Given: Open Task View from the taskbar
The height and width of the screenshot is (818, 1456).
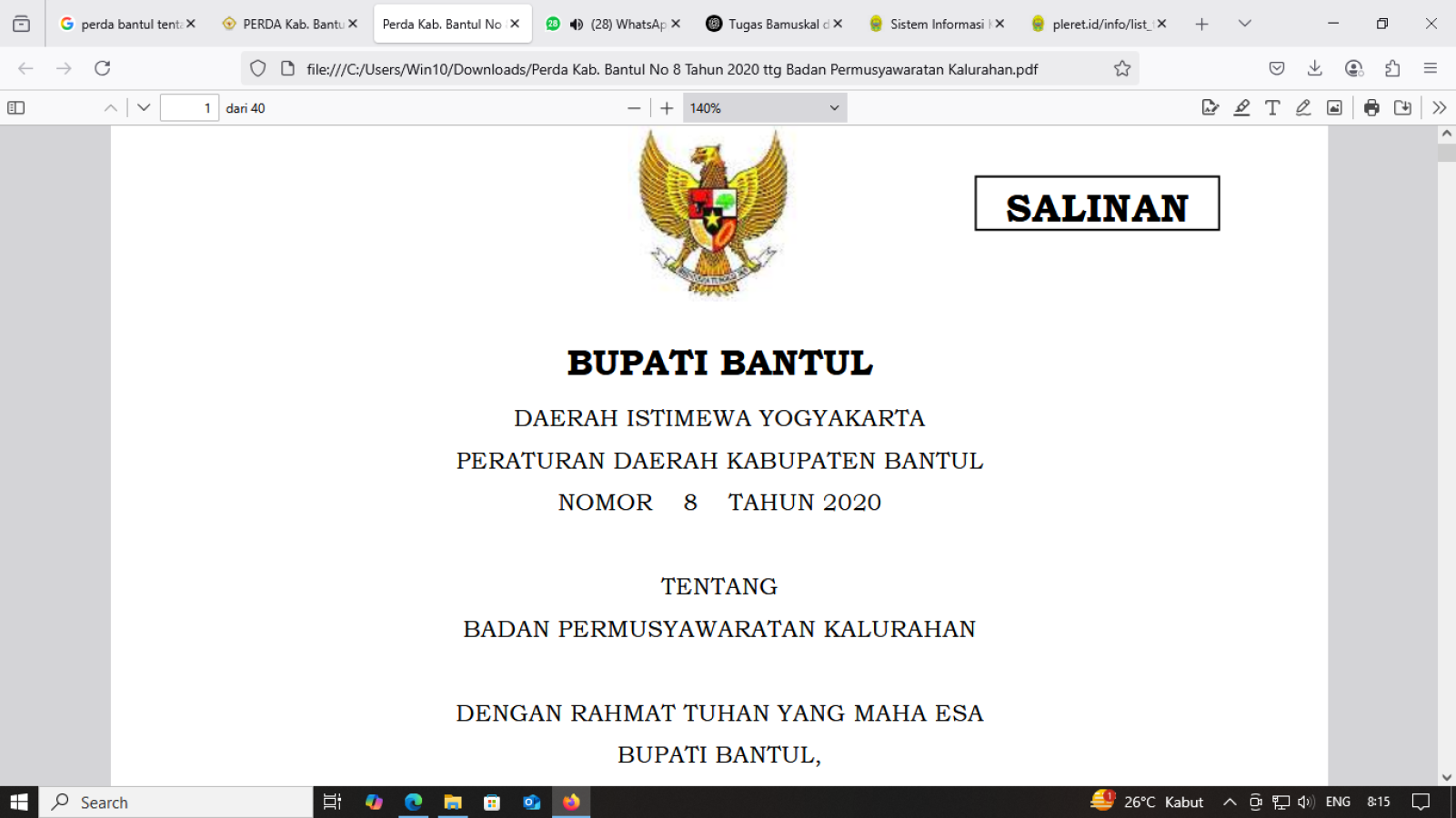Looking at the screenshot, I should pos(333,803).
